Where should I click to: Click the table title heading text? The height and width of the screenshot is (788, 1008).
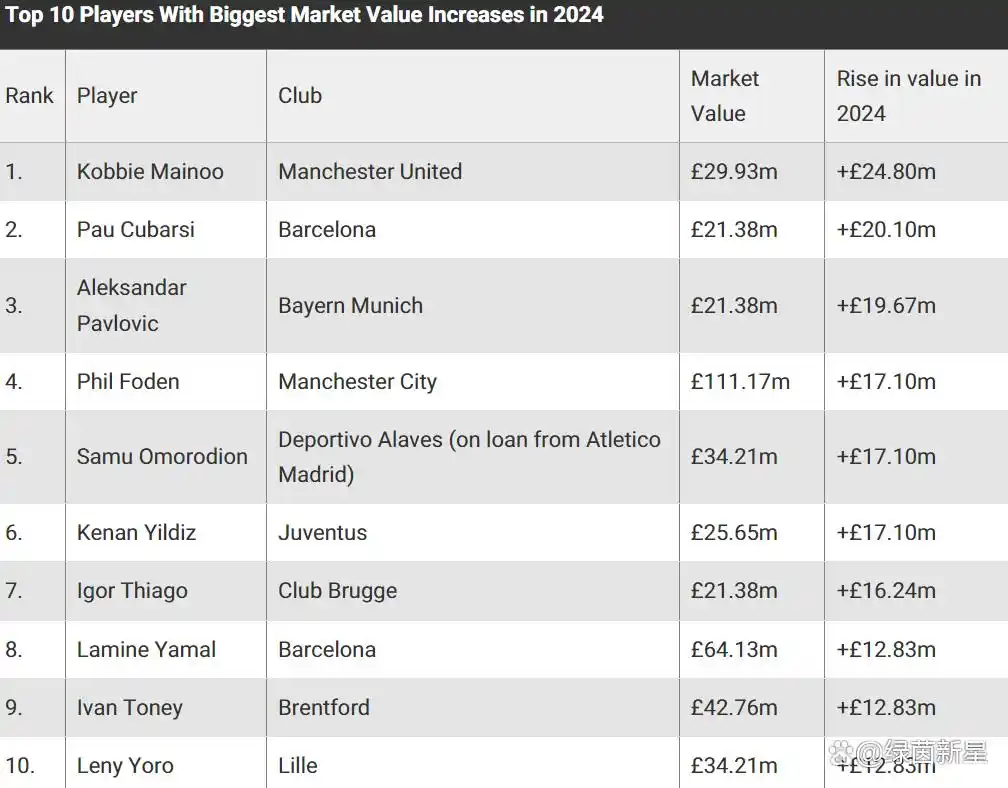304,14
